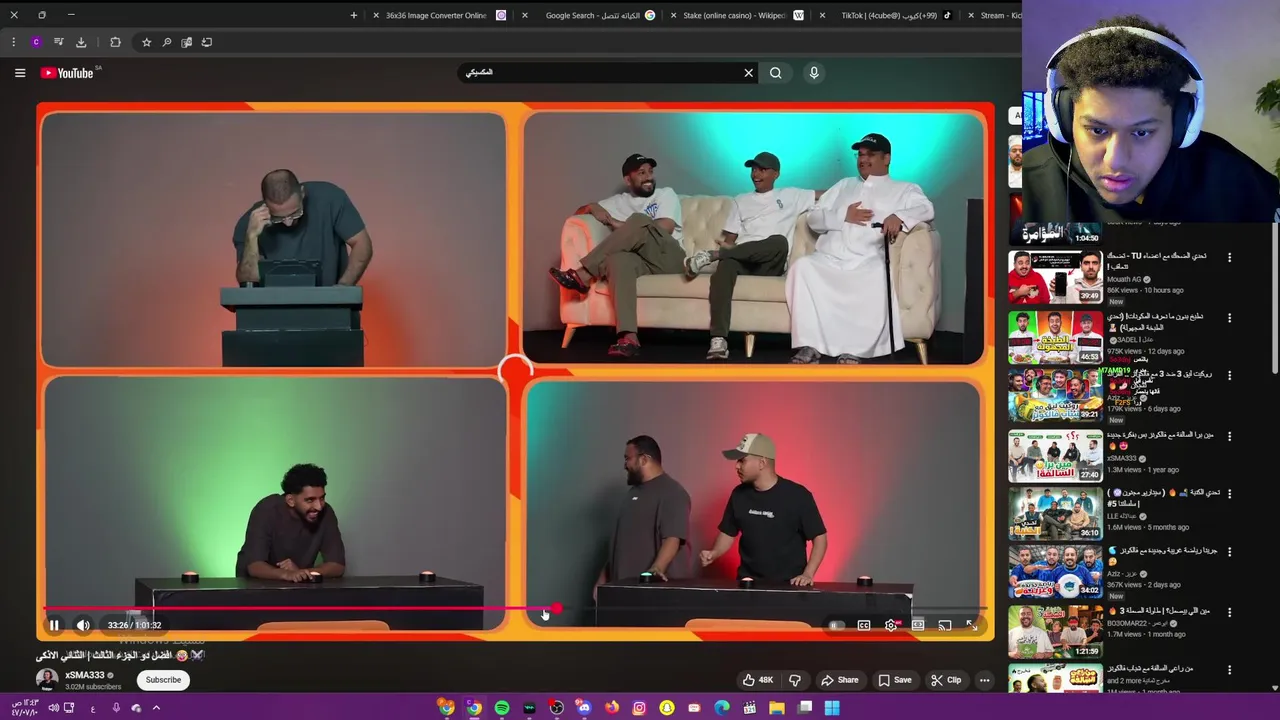Switch the player to theater mode
The image size is (1280, 720).
[x=918, y=625]
